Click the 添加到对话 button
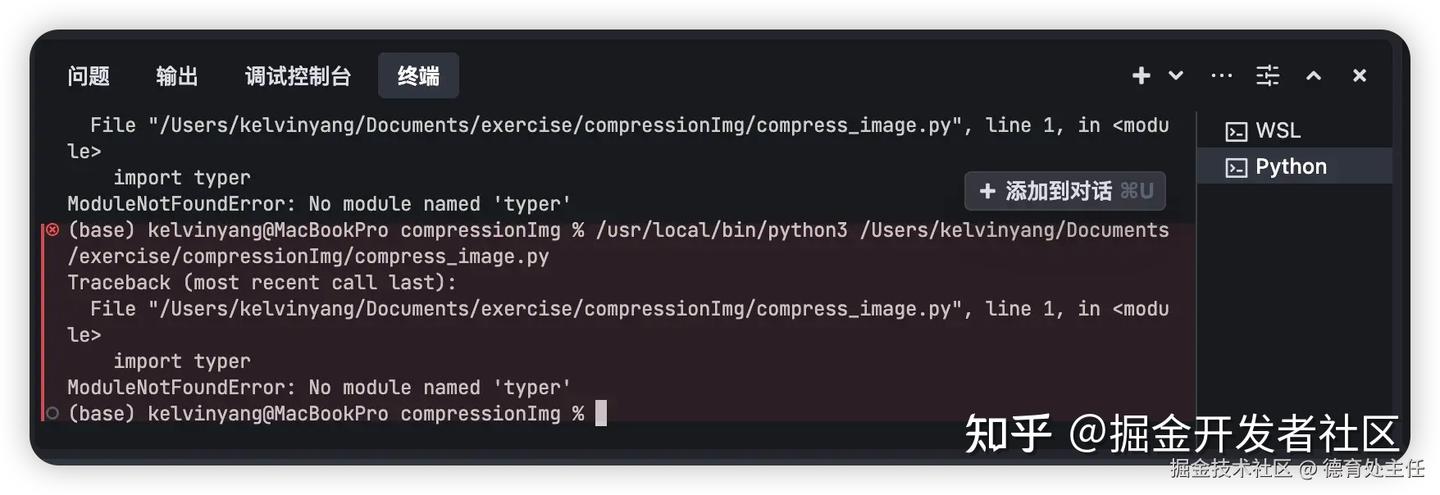This screenshot has width=1440, height=495. (x=1065, y=191)
